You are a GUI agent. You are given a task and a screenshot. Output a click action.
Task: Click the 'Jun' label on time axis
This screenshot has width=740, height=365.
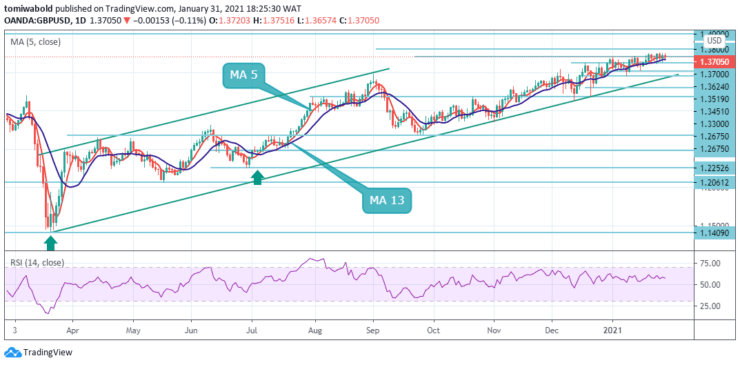tap(191, 331)
